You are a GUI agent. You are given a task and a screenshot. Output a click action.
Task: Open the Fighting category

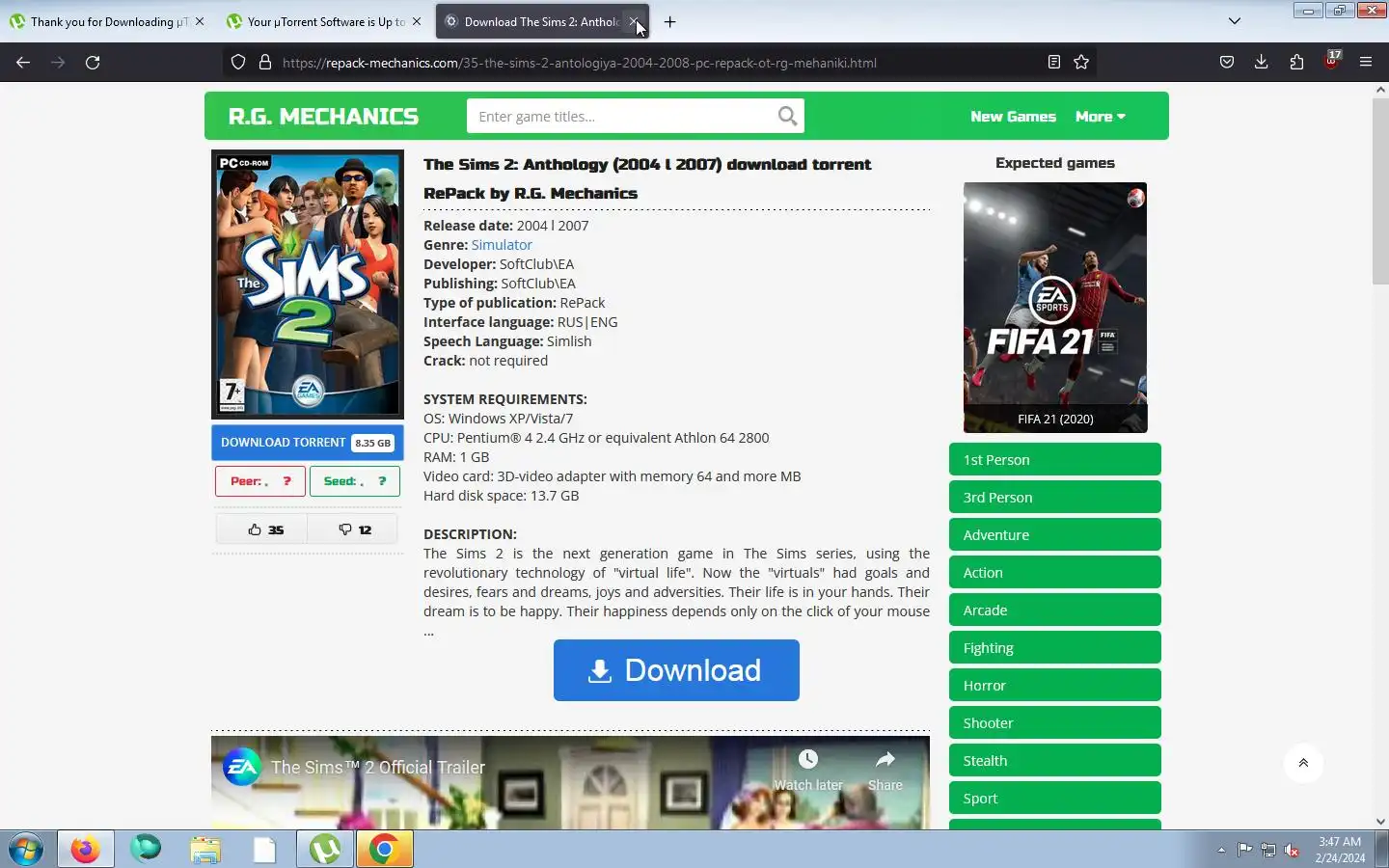click(x=1054, y=648)
